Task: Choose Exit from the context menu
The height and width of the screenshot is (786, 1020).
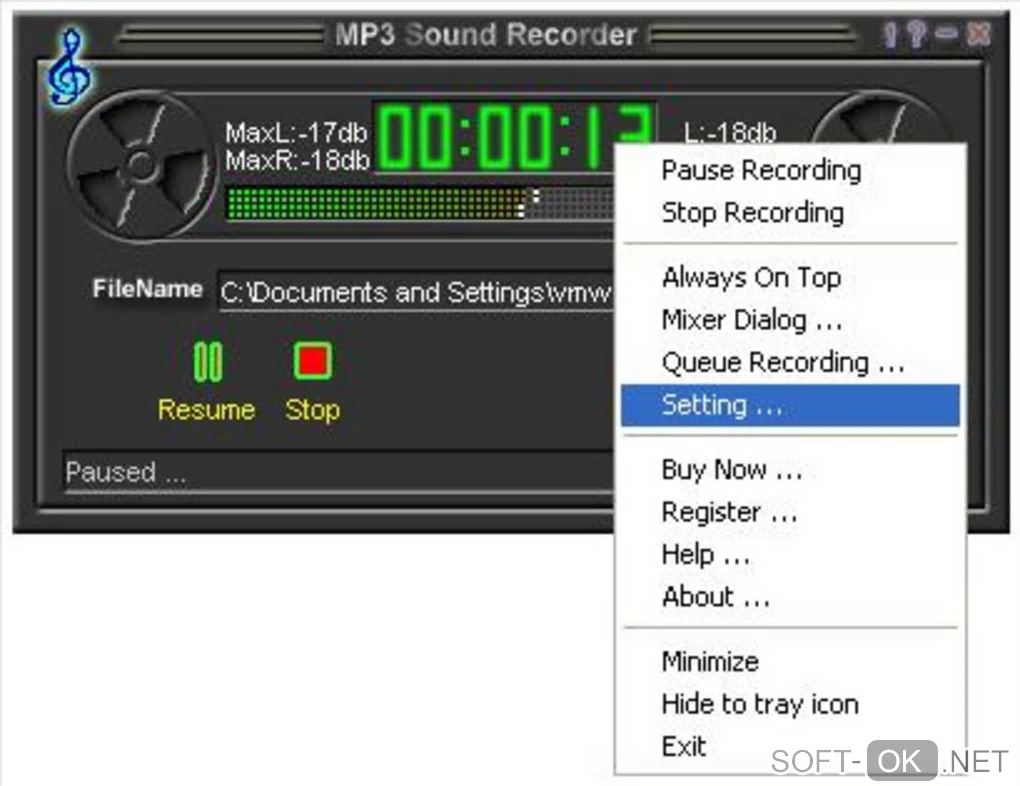Action: pos(790,746)
